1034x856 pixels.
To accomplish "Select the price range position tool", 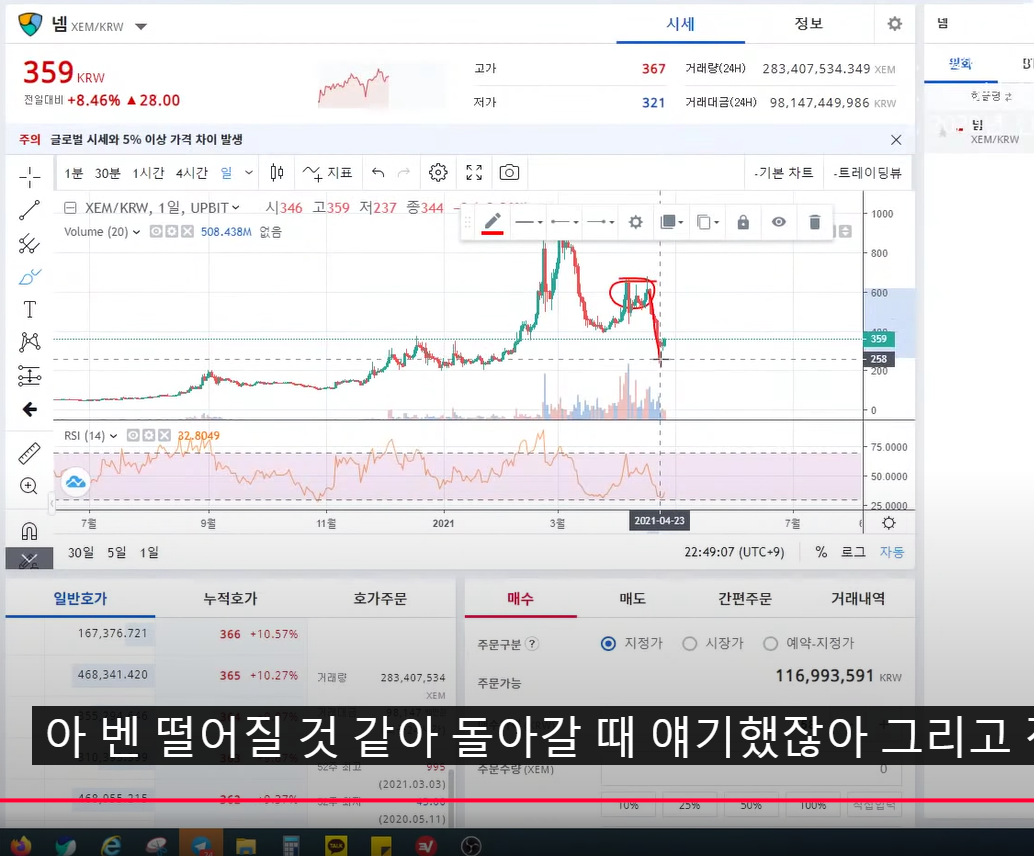I will click(29, 376).
